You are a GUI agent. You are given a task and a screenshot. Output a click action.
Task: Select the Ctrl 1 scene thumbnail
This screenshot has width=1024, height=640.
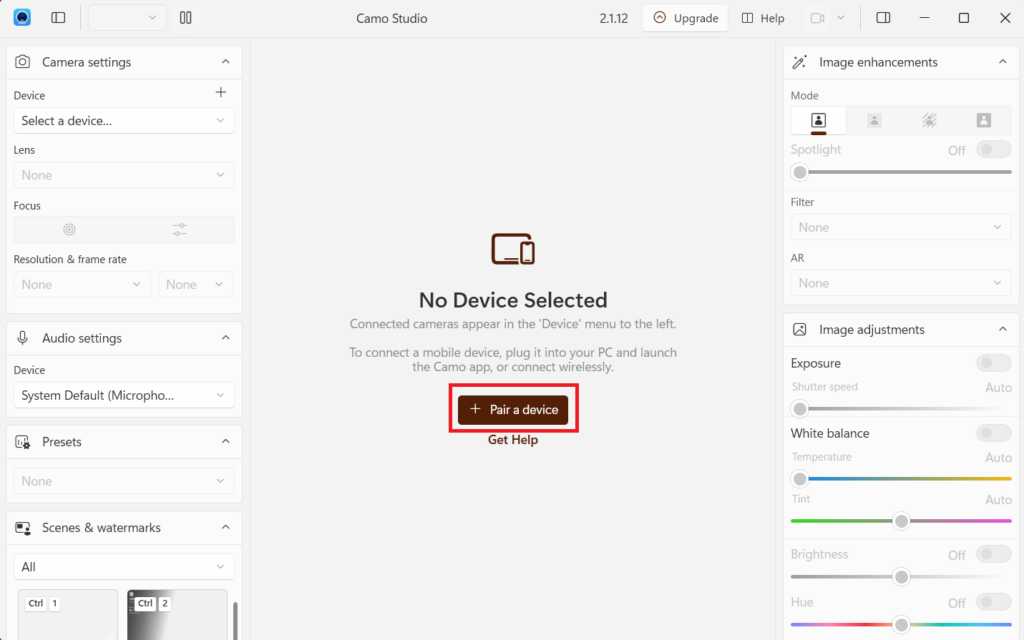[68, 615]
